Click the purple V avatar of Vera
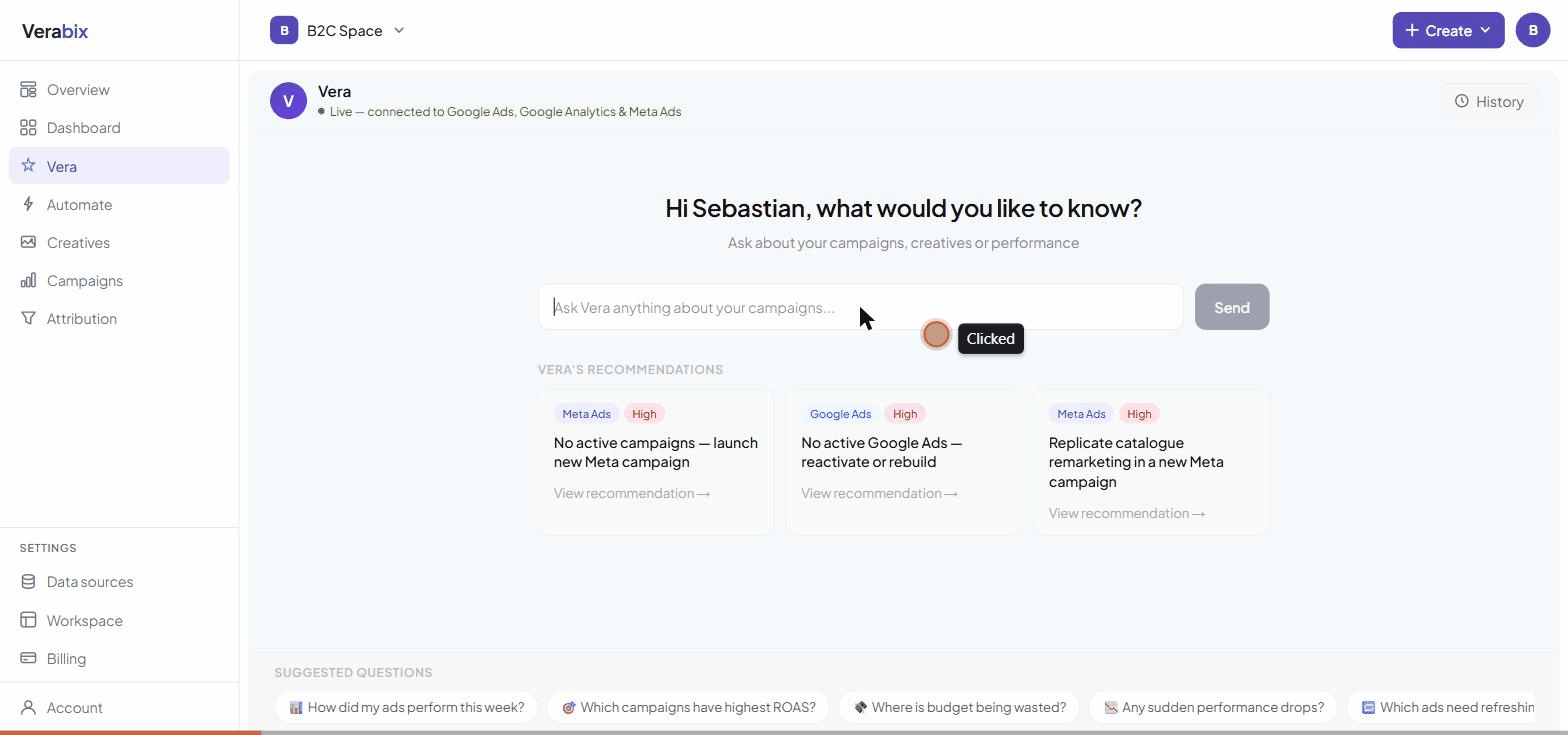The height and width of the screenshot is (735, 1568). click(x=288, y=101)
